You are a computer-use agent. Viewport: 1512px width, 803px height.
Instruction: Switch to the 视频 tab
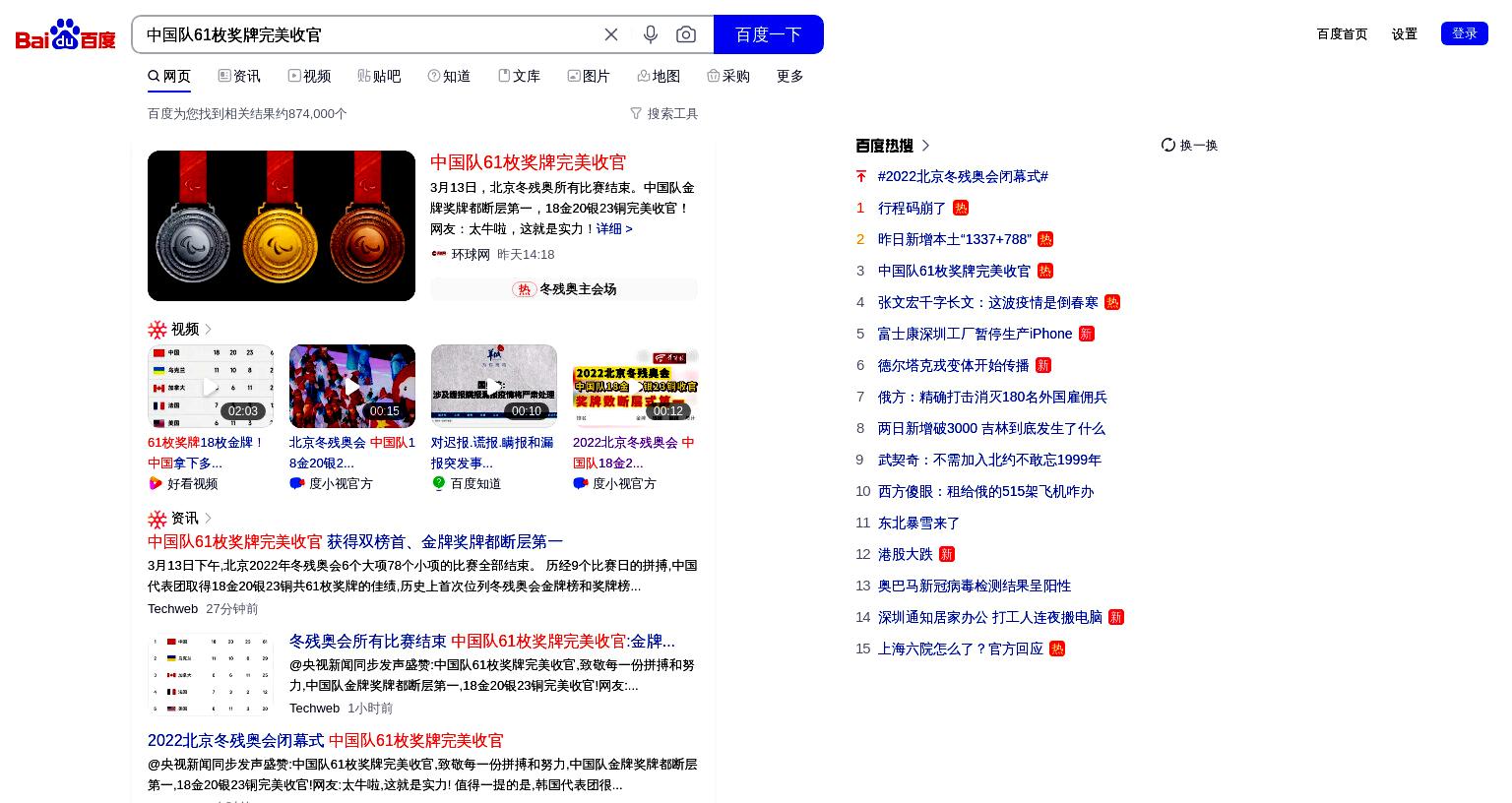tap(309, 76)
